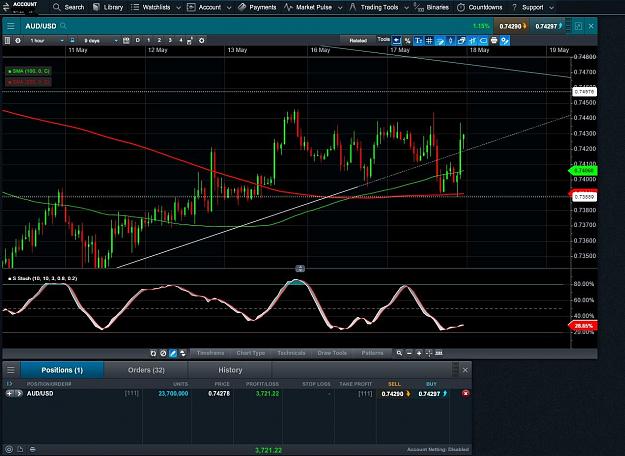Open the Chart Type button
Screen dimensions: 625x456
250,353
